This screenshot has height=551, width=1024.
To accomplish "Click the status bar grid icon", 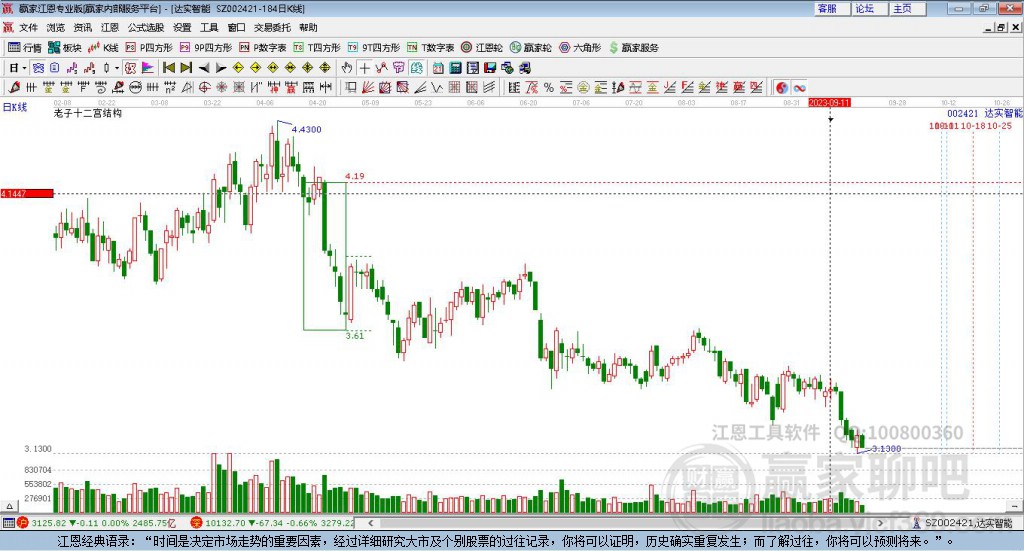I will coord(8,523).
